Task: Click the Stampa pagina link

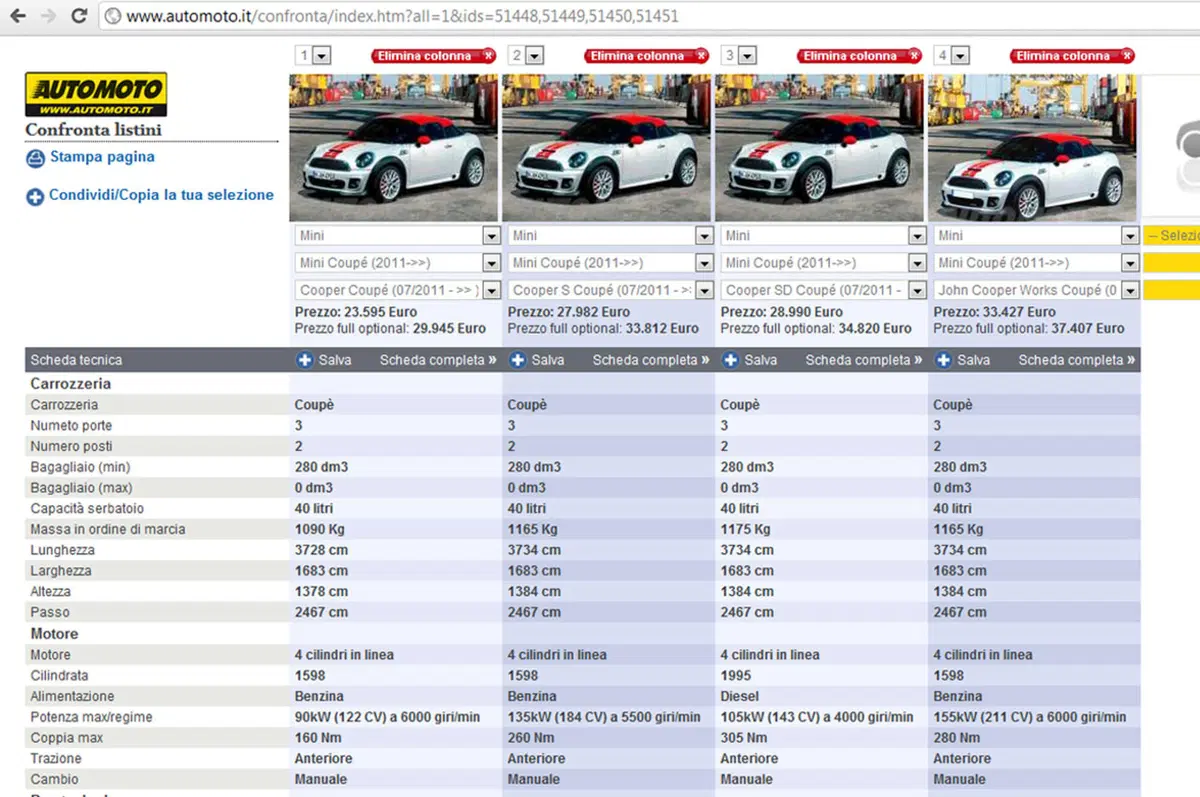Action: coord(102,157)
